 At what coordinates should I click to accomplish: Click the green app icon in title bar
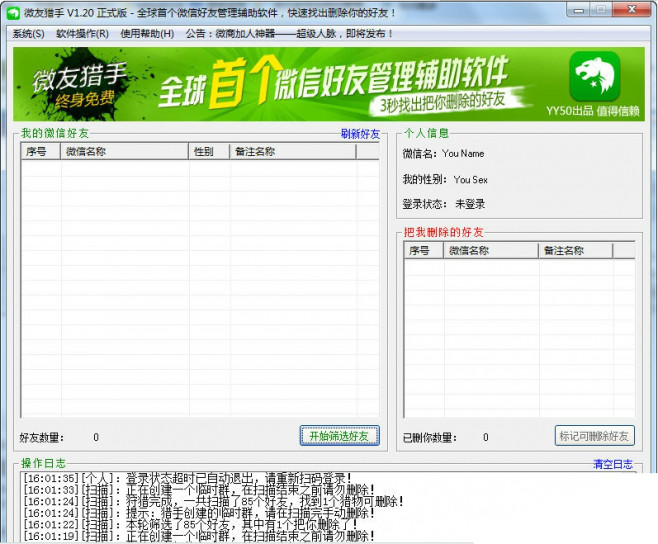13,12
